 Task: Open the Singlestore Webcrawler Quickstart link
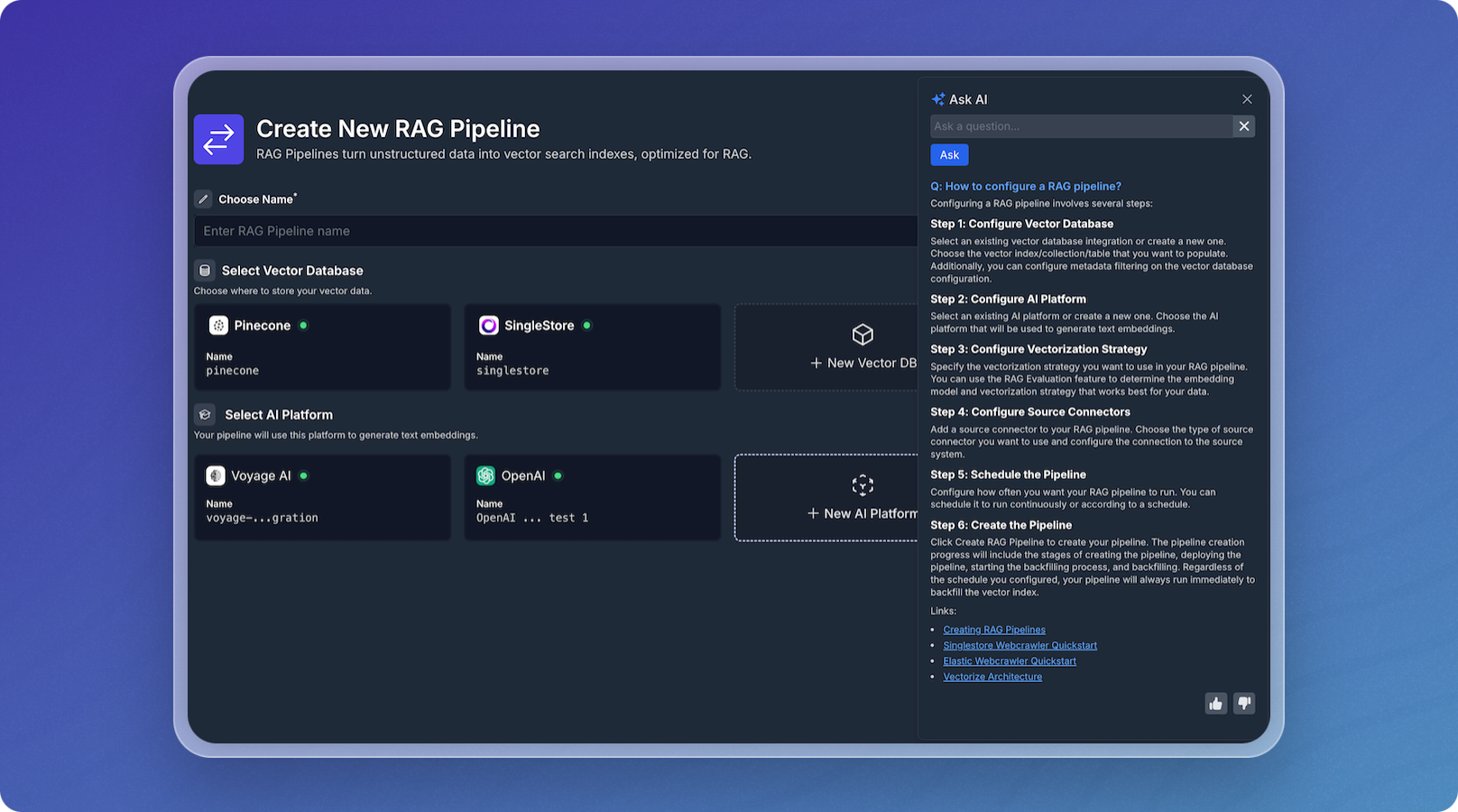click(x=1020, y=645)
